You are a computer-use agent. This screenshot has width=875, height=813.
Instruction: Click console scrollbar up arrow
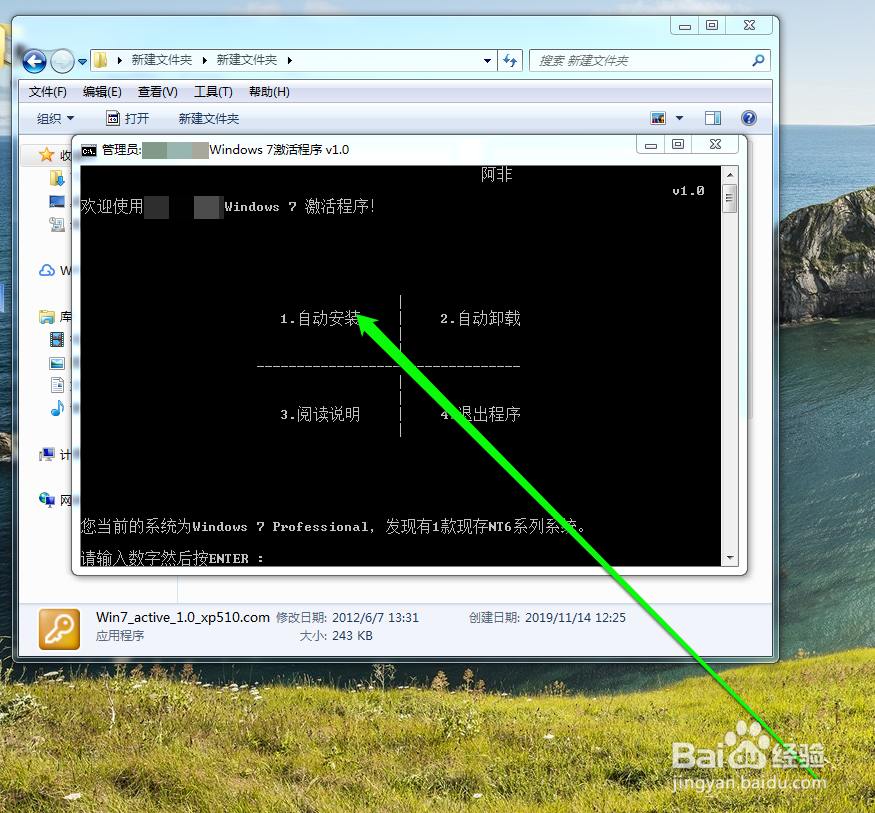(730, 175)
